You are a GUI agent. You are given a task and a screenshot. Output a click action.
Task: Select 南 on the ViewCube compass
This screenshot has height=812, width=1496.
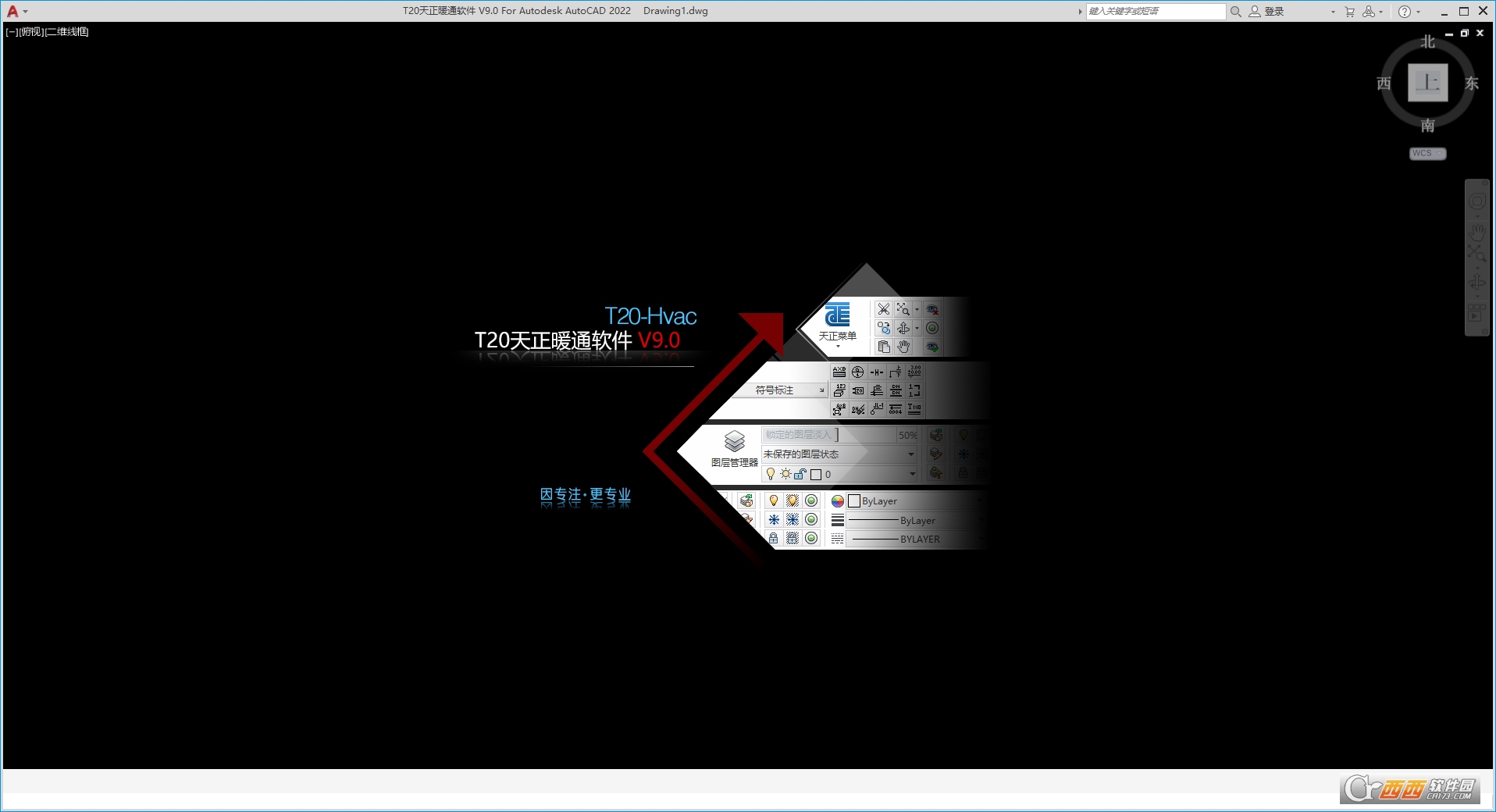[1427, 125]
